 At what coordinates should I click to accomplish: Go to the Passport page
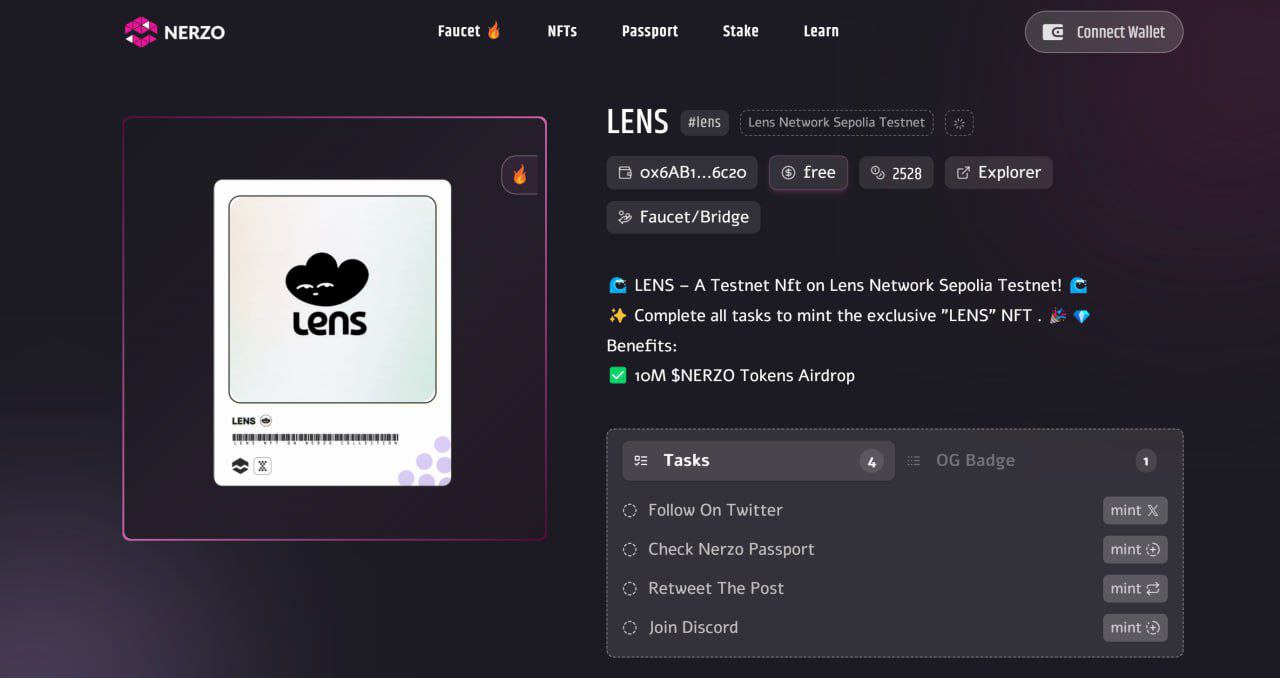tap(650, 31)
